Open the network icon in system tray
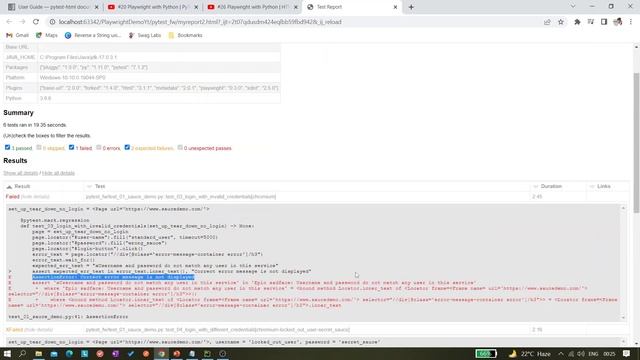Image resolution: width=640 pixels, height=360 pixels. click(x=571, y=353)
